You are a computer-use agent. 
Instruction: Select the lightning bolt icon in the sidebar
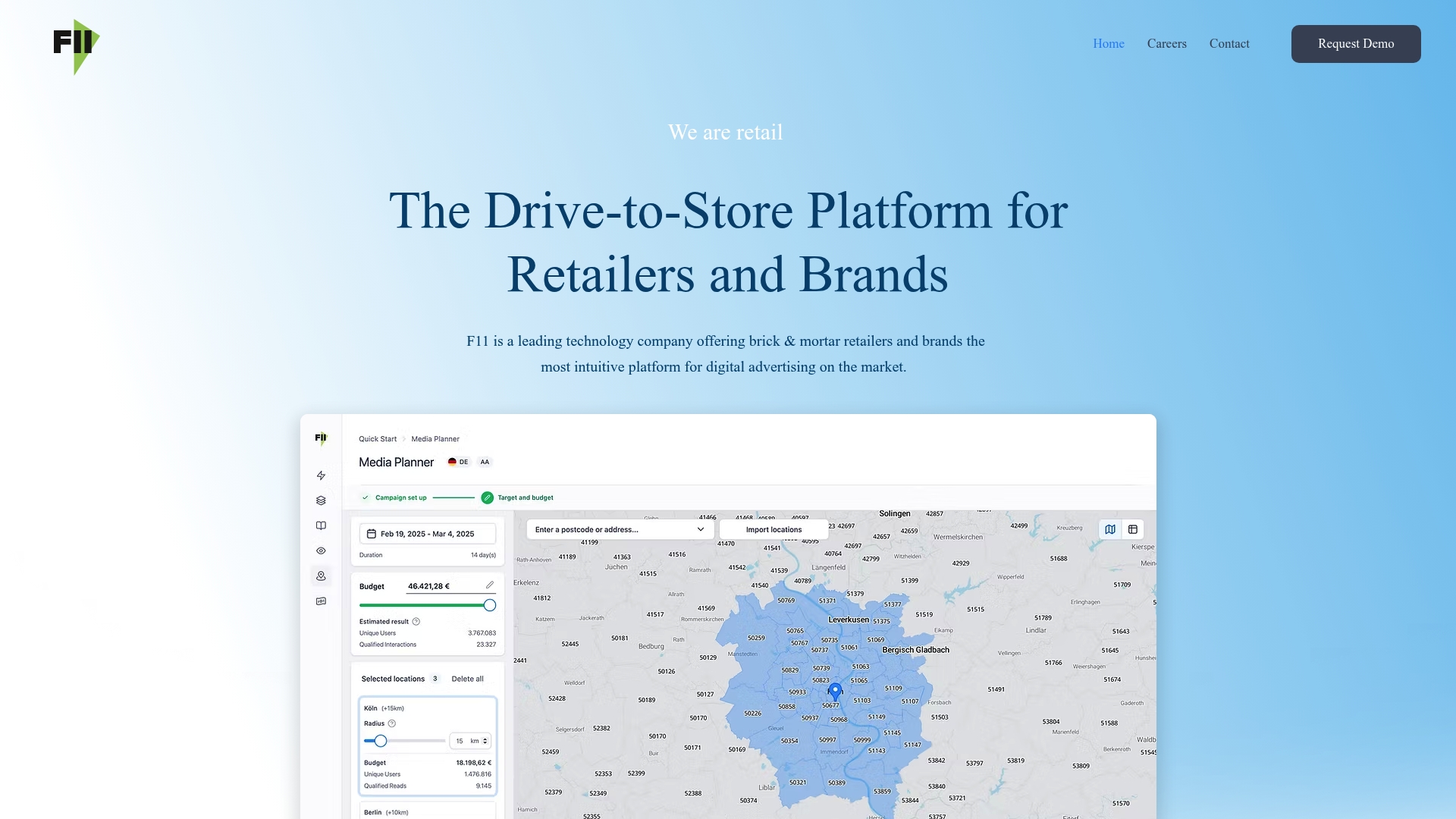pos(321,475)
